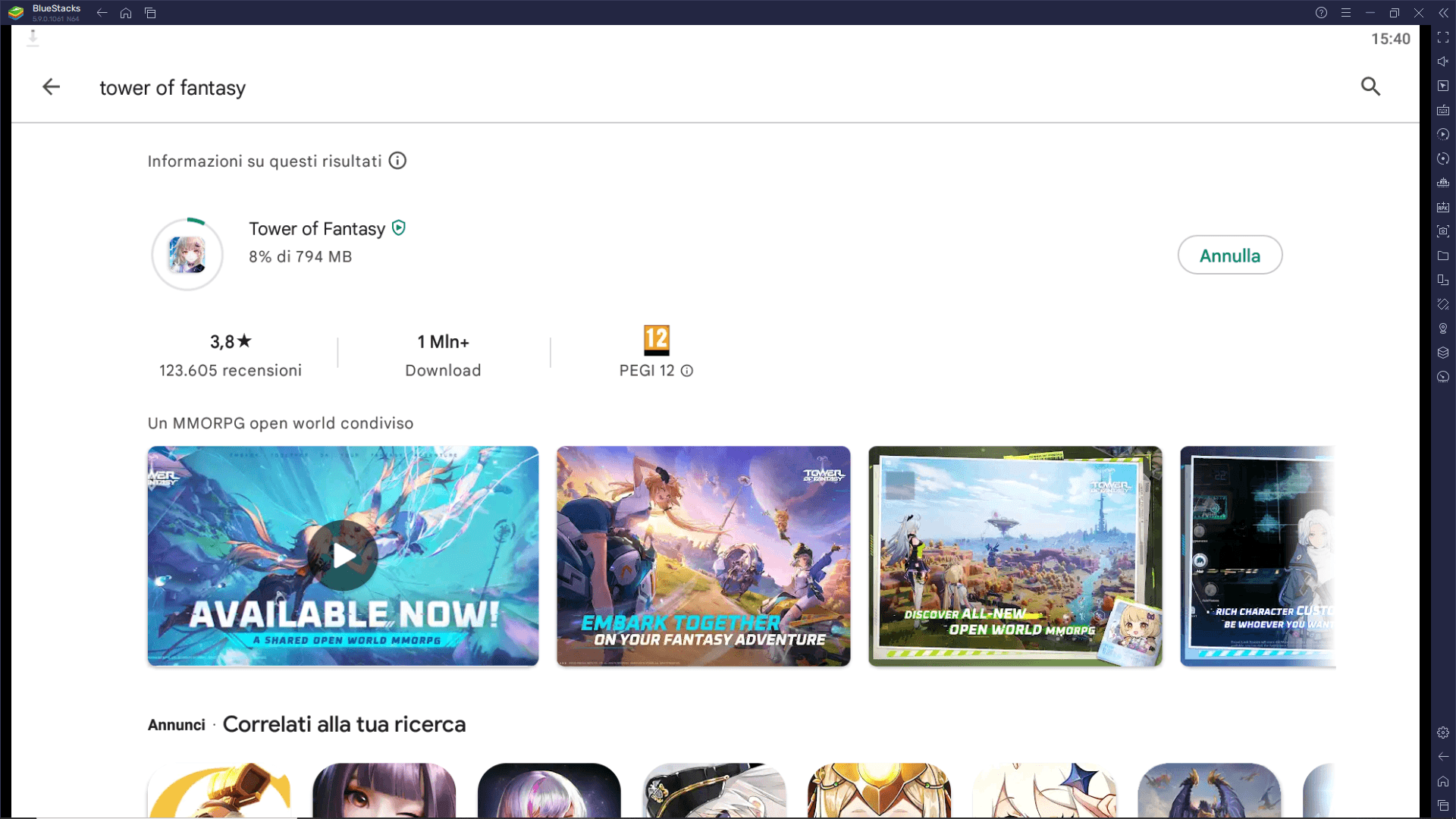
Task: Click the cursor lock icon in sidebar
Action: pos(1443,86)
